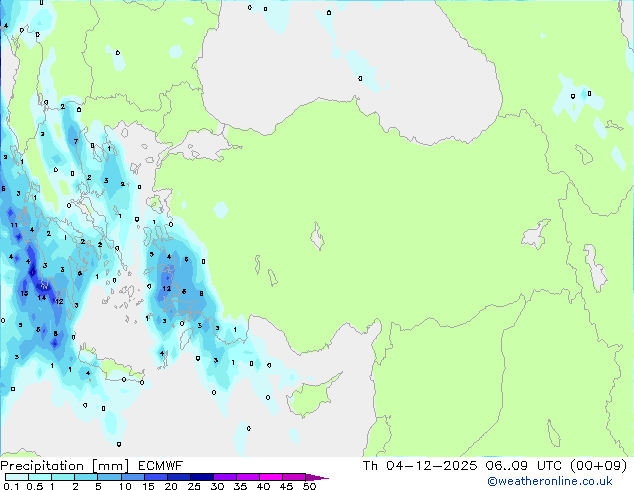Click the 2–5 mm legend color swatch
The height and width of the screenshot is (490, 634).
tap(86, 477)
